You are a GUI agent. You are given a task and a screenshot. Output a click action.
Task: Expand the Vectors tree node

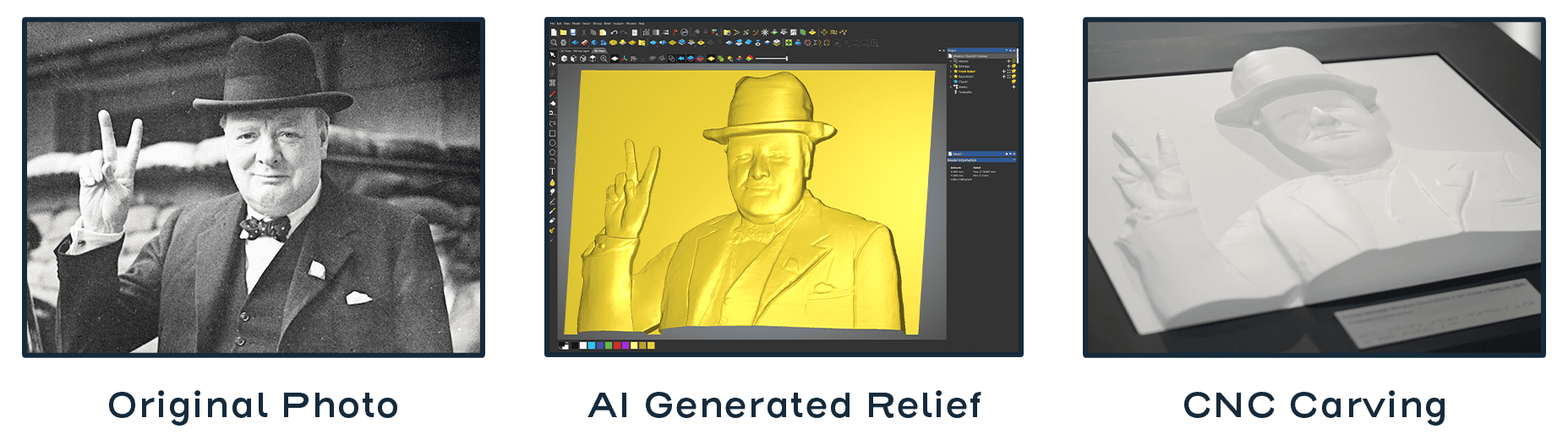pos(951,62)
